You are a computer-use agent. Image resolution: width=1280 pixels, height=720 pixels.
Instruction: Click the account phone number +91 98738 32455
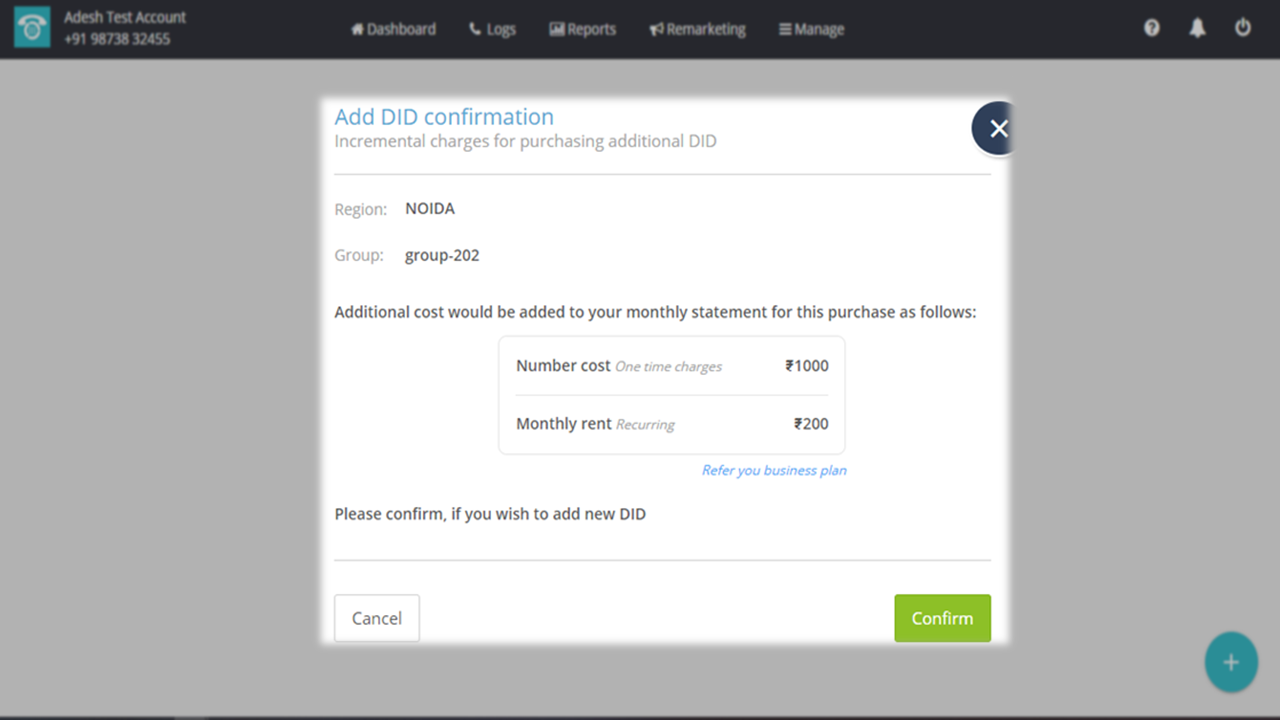coord(117,39)
